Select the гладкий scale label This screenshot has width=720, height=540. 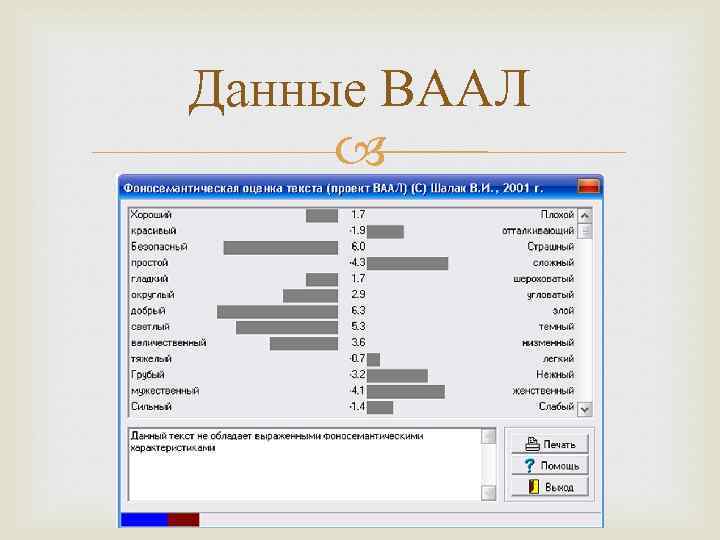point(149,279)
